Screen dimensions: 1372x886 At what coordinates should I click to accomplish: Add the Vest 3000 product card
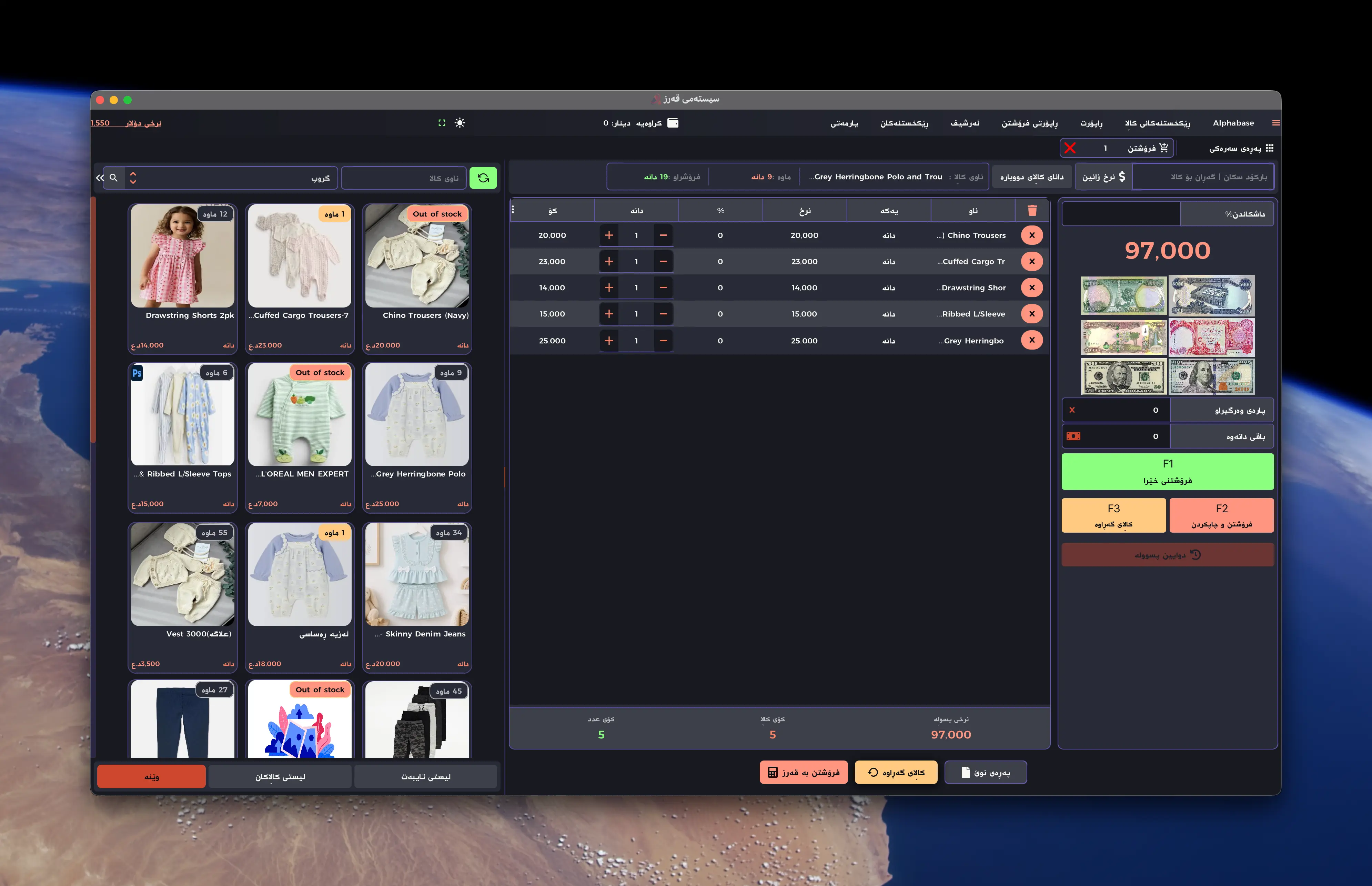(182, 597)
